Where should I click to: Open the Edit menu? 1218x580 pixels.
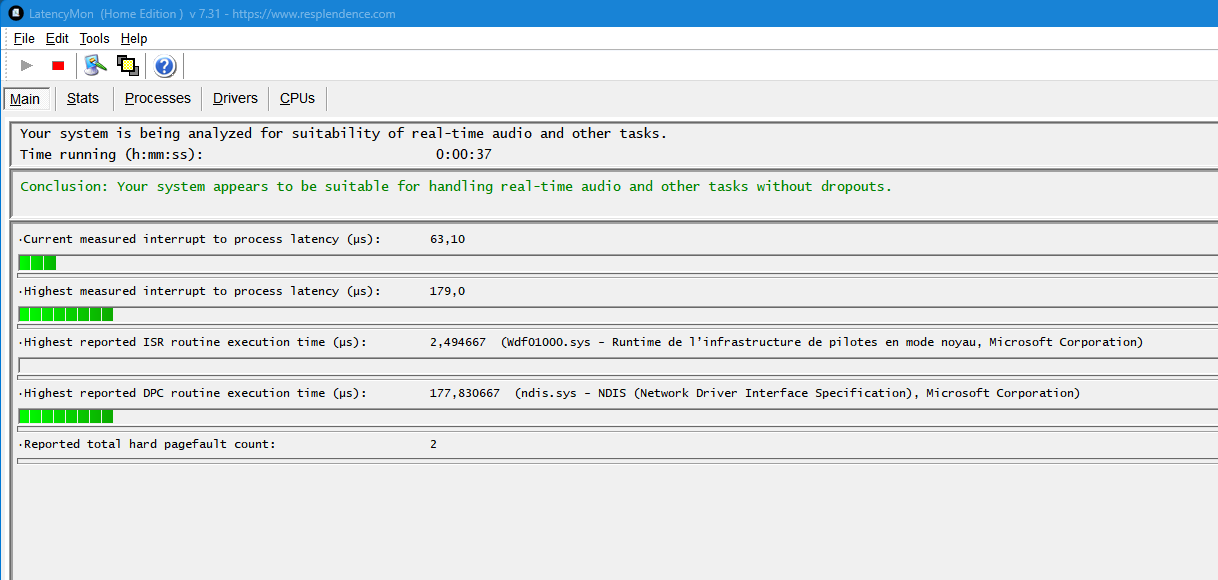(x=57, y=39)
